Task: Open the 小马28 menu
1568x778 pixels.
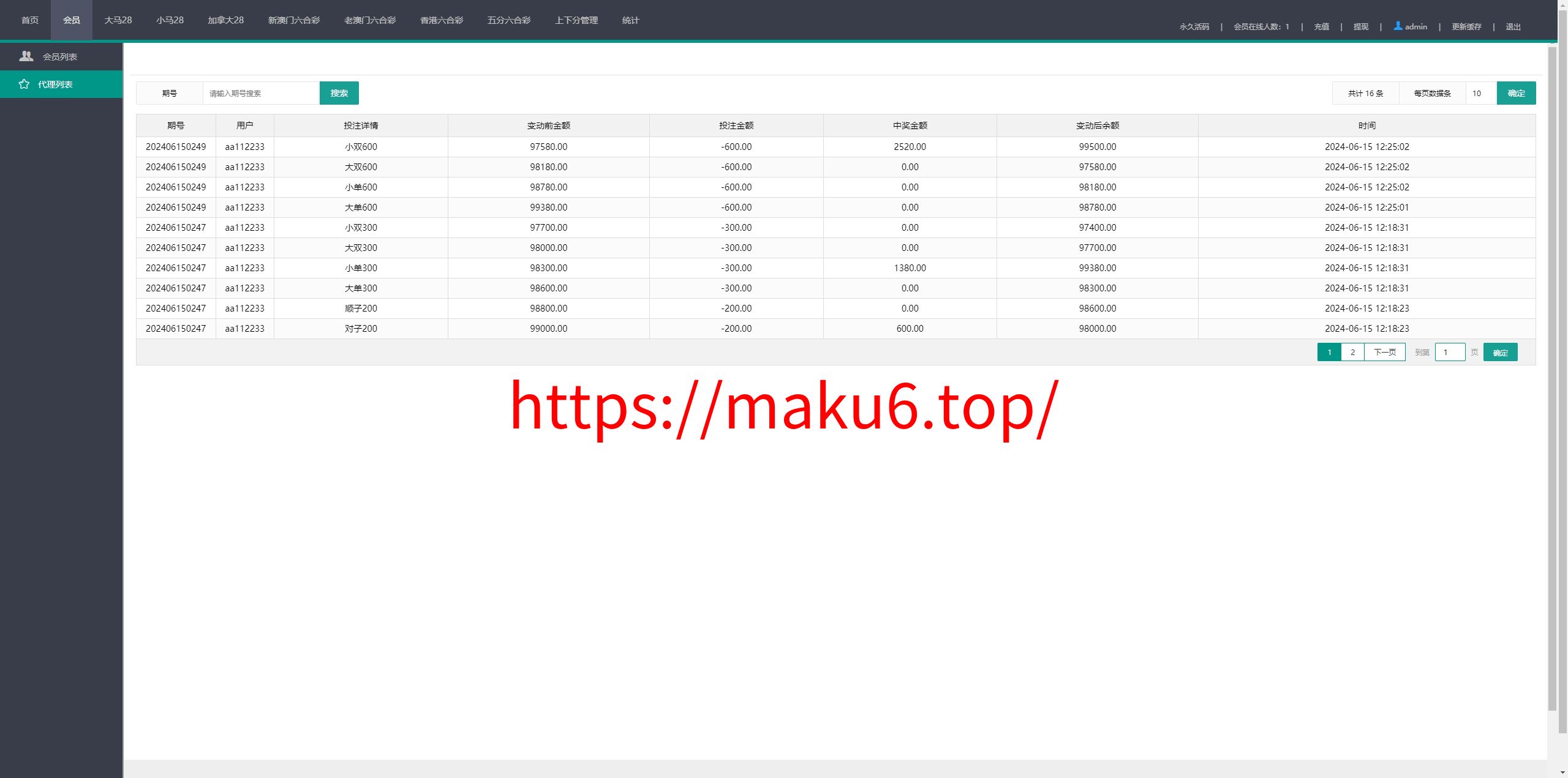Action: click(170, 20)
